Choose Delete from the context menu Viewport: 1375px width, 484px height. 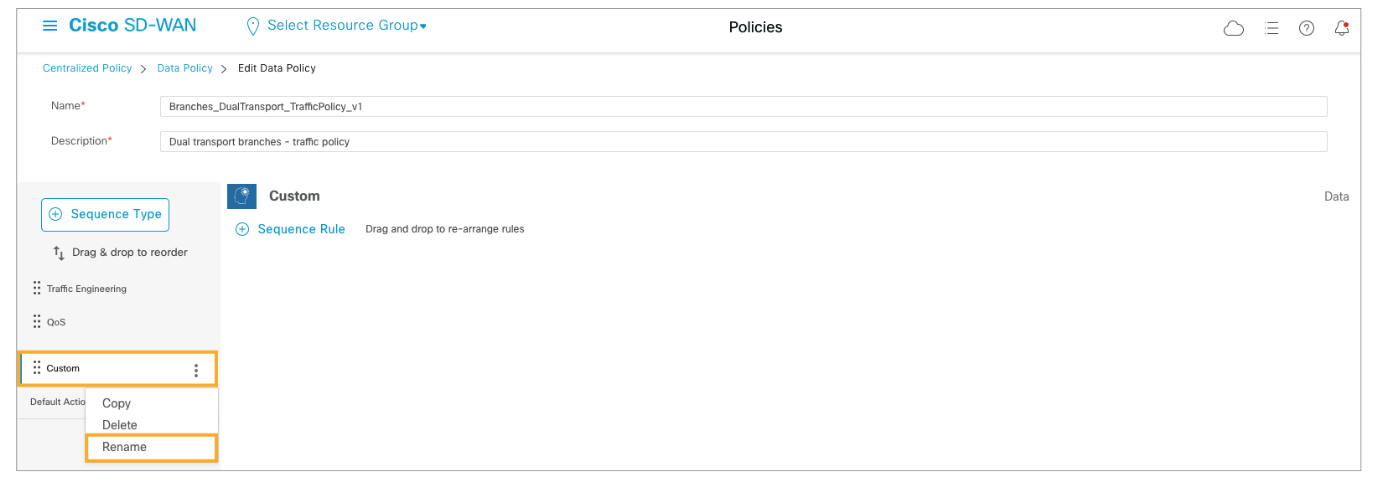120,425
